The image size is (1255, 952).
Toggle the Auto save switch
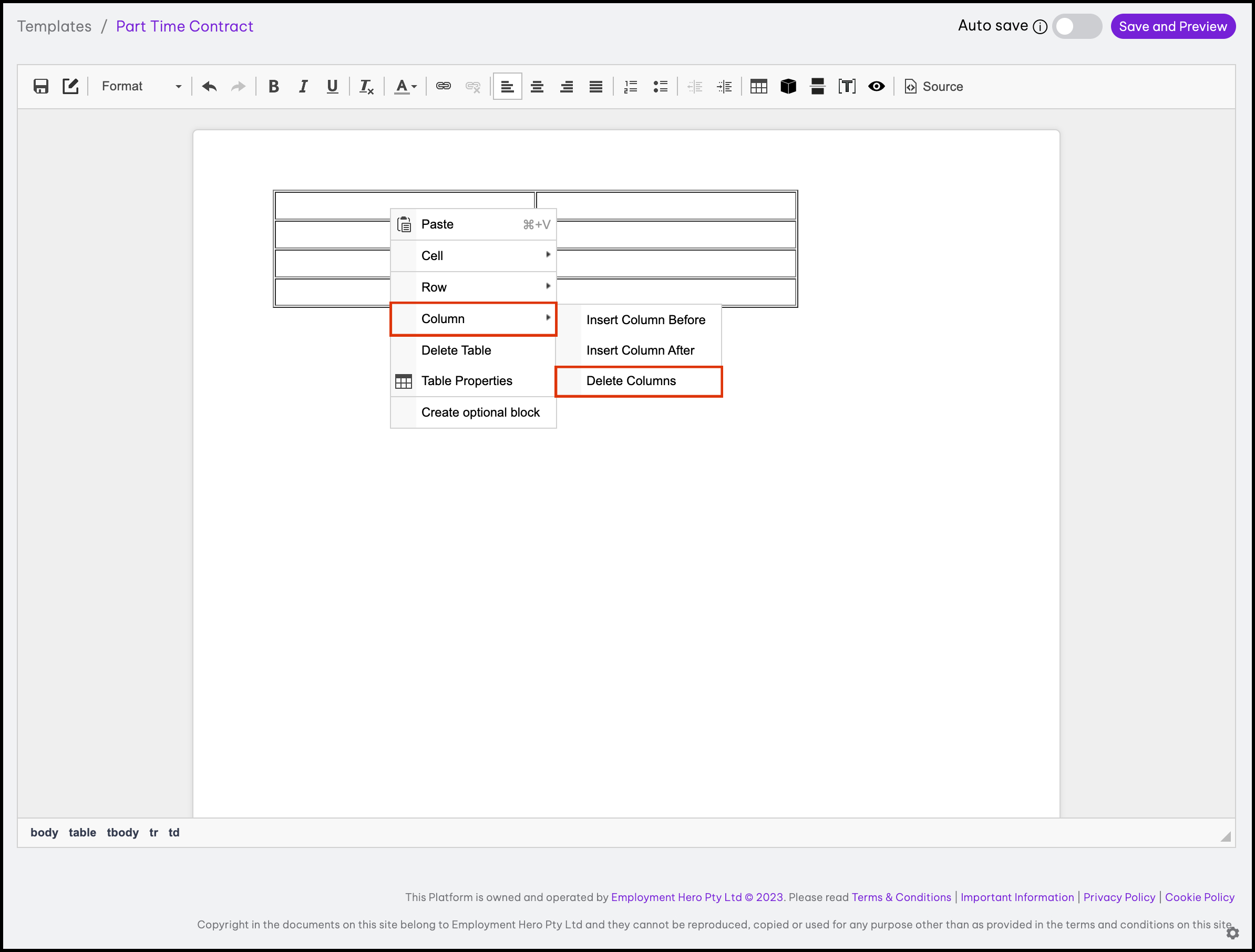(1076, 26)
